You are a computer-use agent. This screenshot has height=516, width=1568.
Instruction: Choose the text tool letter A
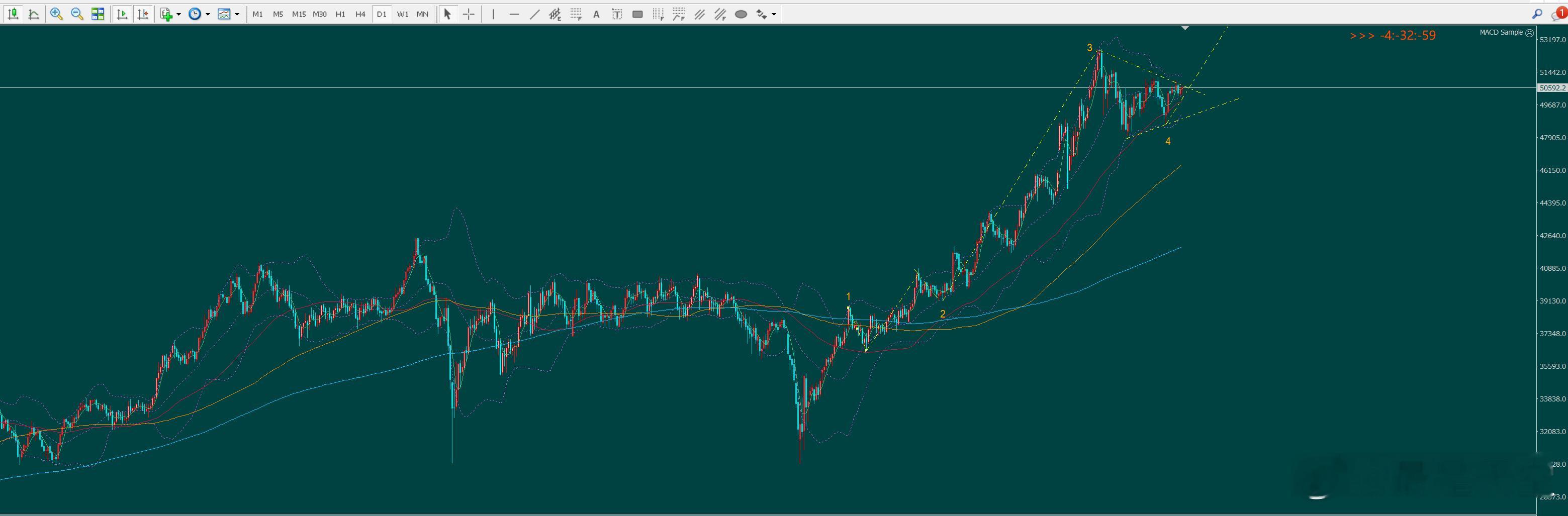point(597,14)
